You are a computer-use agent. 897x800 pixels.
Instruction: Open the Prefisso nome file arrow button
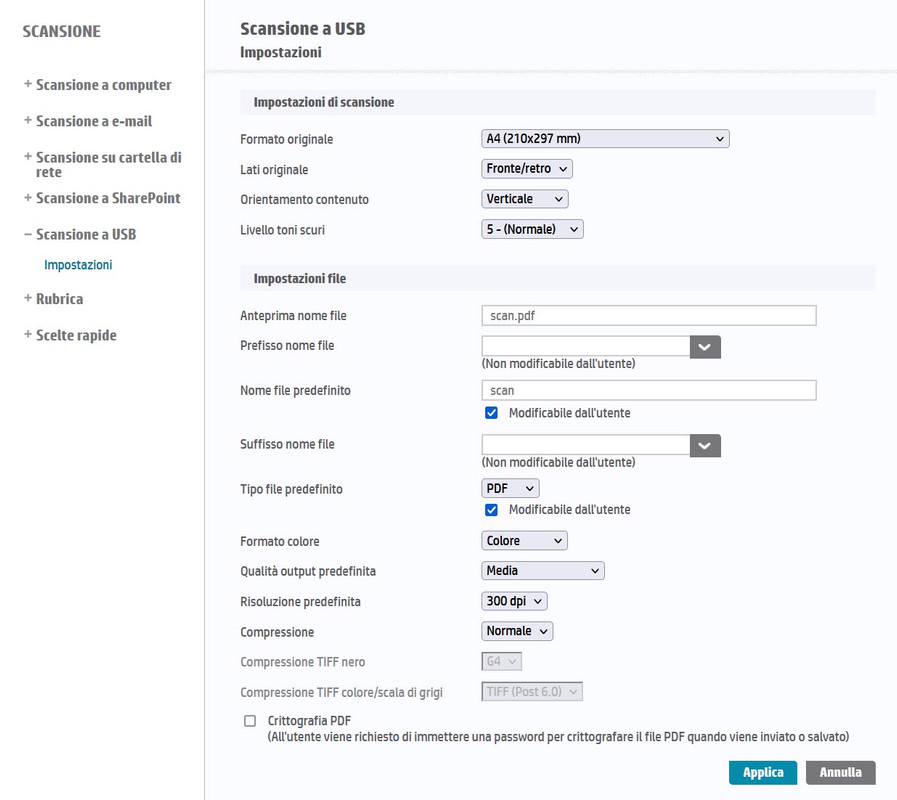(x=705, y=347)
